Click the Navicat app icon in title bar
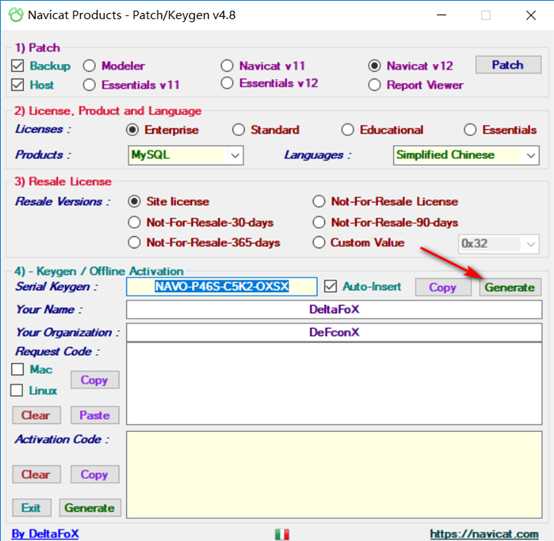 [x=16, y=15]
